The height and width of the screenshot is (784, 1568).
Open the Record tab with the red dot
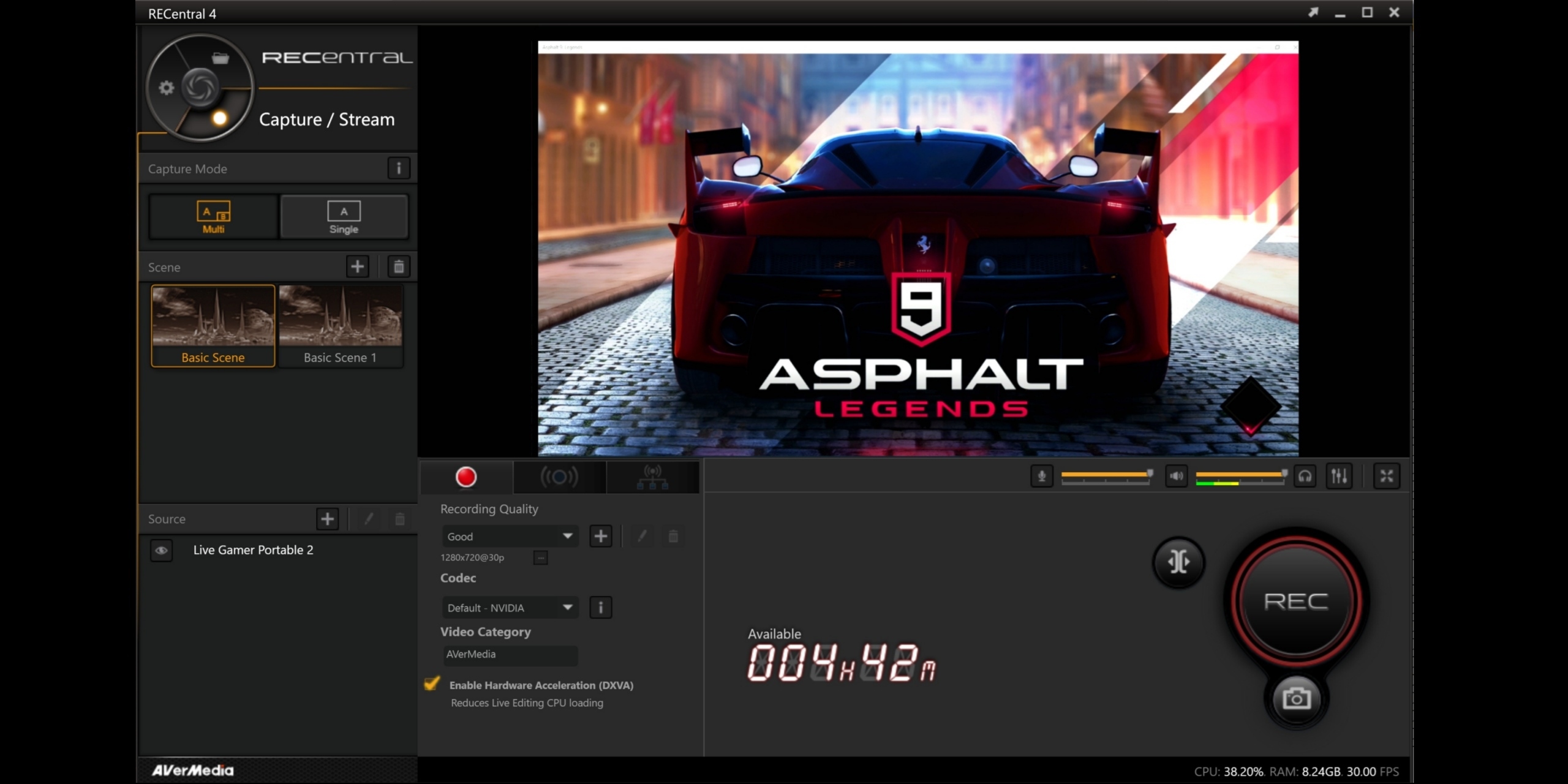[x=466, y=477]
